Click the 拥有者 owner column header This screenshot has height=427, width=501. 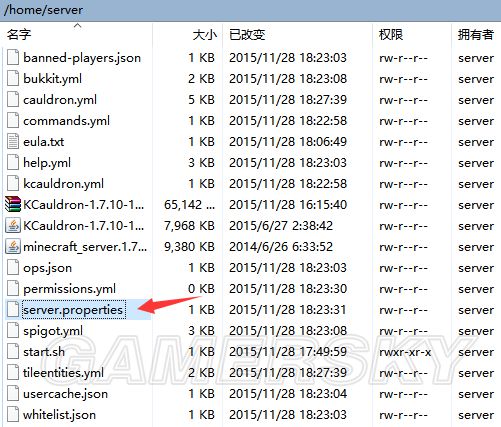point(476,35)
